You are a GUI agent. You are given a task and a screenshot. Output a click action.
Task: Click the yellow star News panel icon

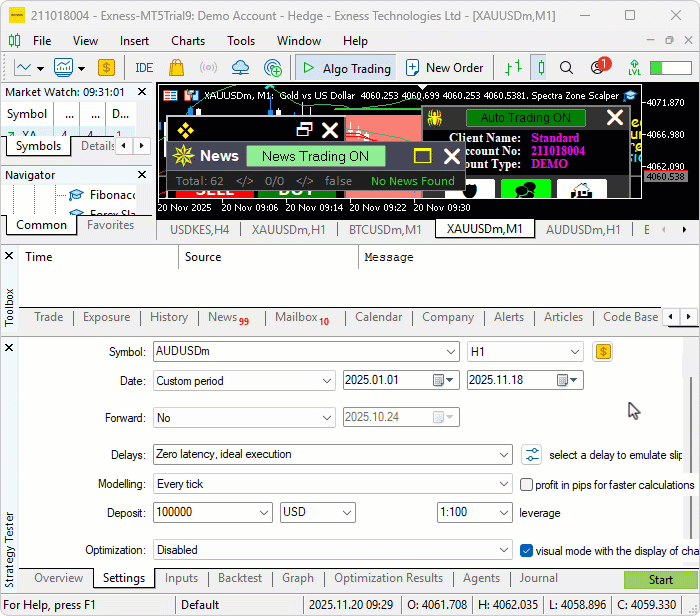coord(183,156)
